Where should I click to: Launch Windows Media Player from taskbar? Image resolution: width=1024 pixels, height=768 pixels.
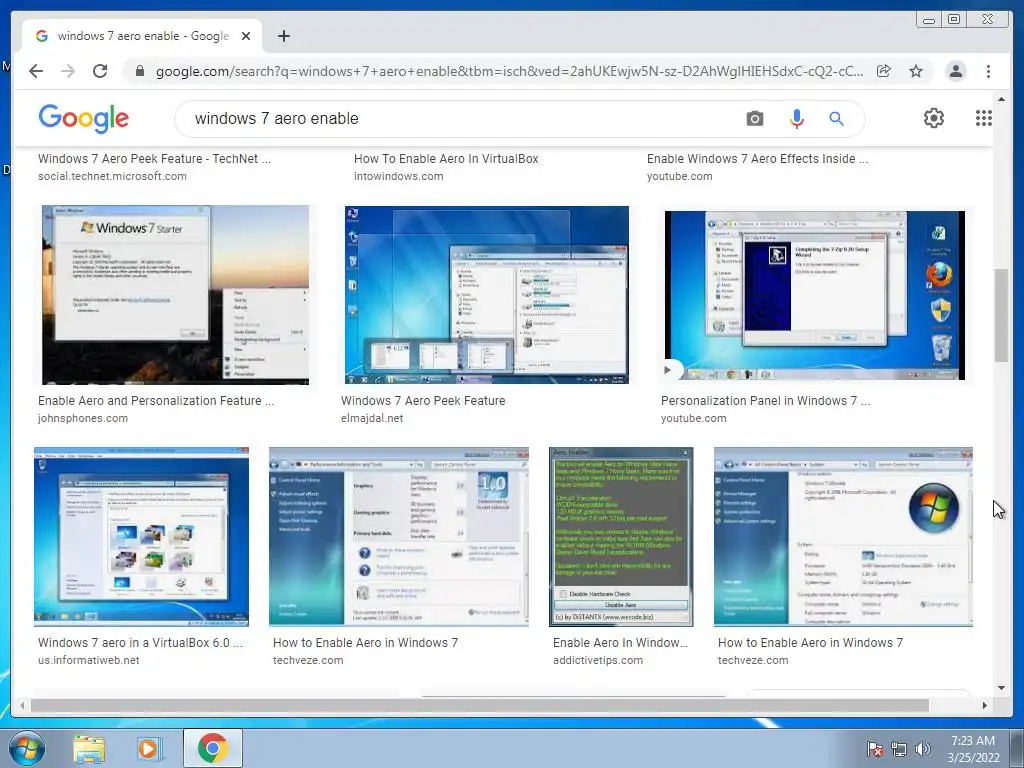tap(149, 748)
